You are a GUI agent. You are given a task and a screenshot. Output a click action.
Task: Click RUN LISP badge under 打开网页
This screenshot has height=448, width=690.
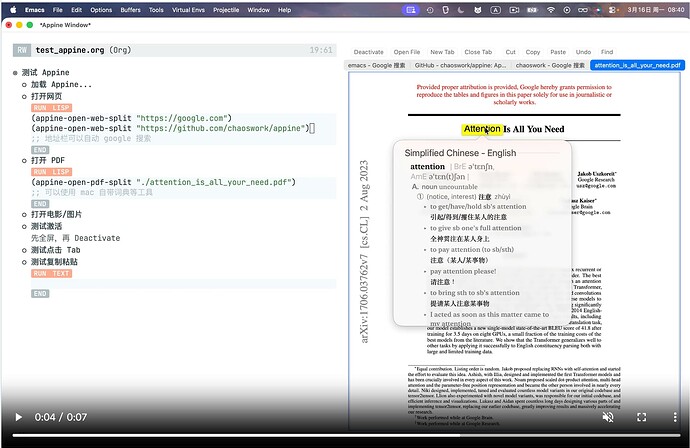51,108
